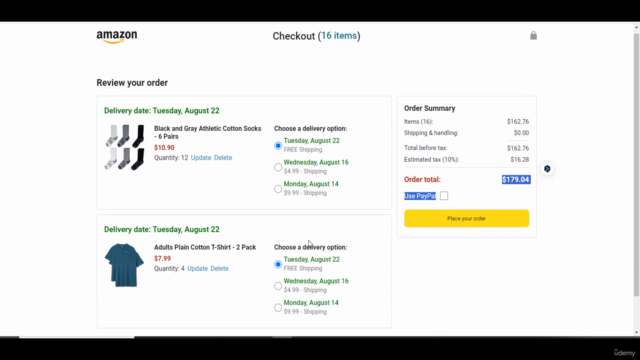
Task: Delete the socks from the order
Action: (x=223, y=158)
